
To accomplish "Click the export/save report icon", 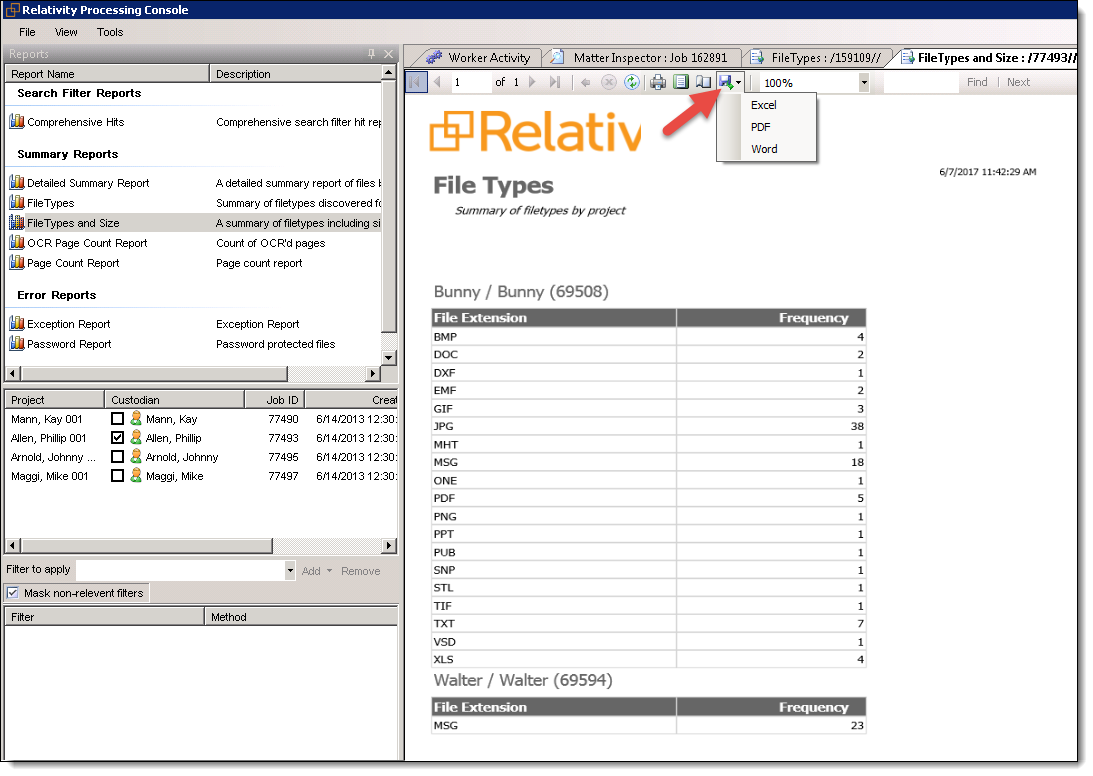I will [726, 81].
